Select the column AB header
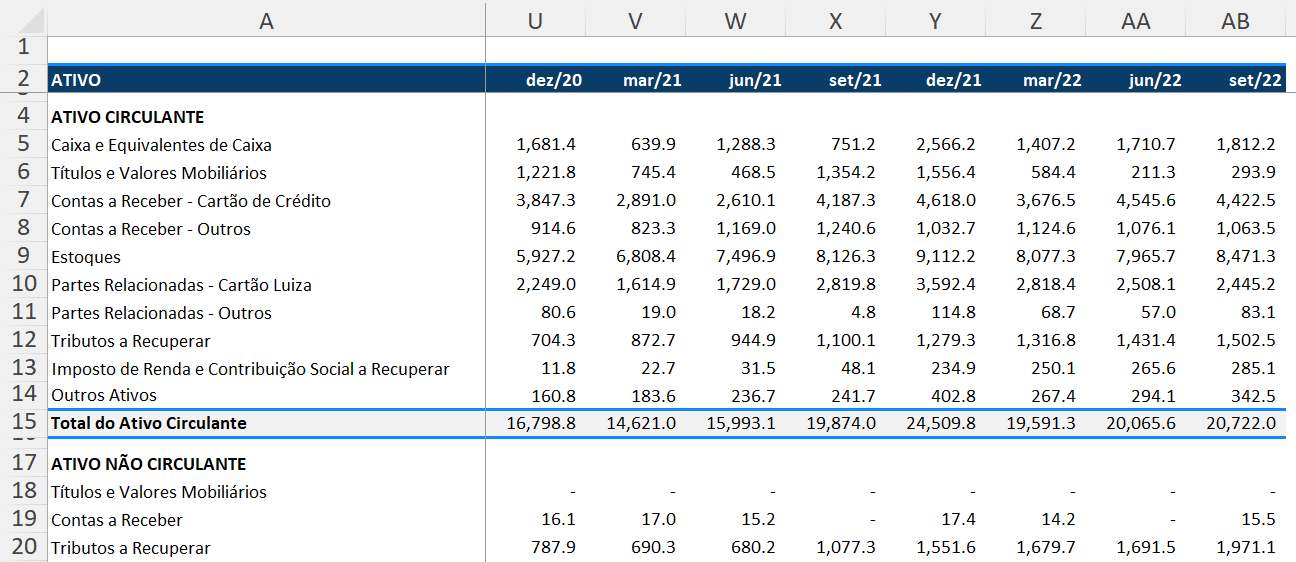The width and height of the screenshot is (1296, 562). 1235,21
